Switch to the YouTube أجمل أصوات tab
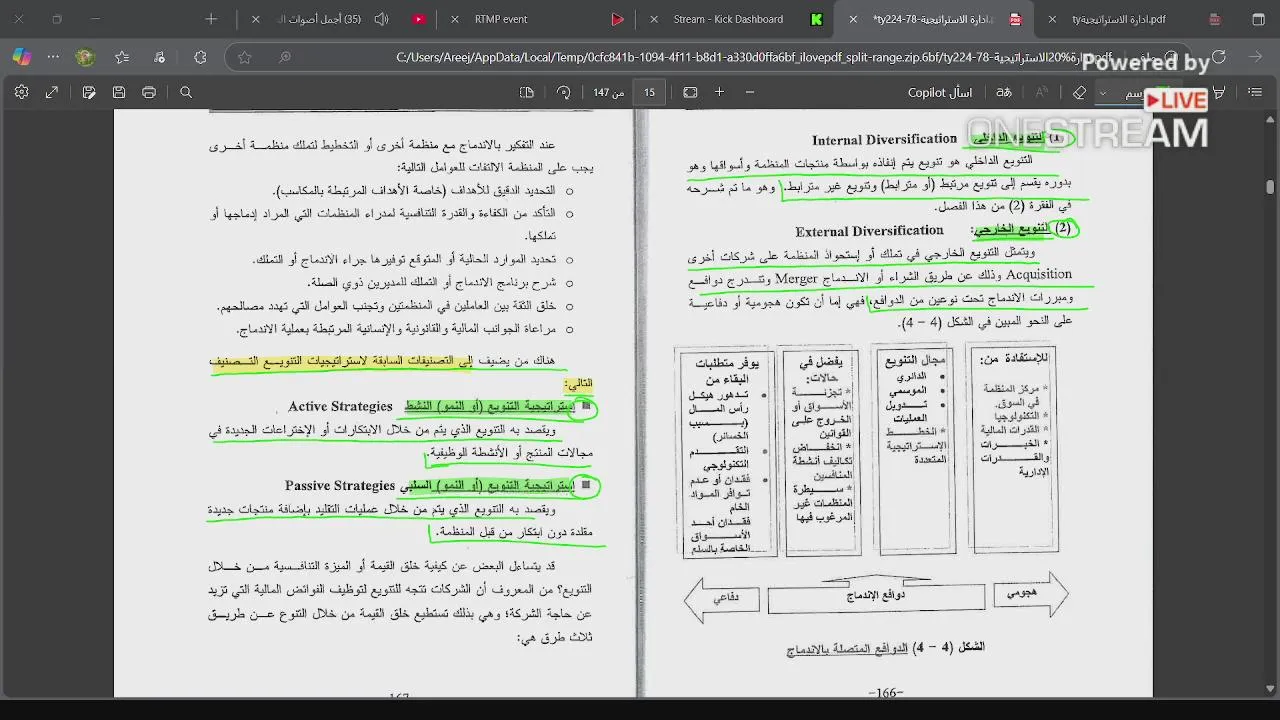The height and width of the screenshot is (720, 1280). tap(335, 19)
